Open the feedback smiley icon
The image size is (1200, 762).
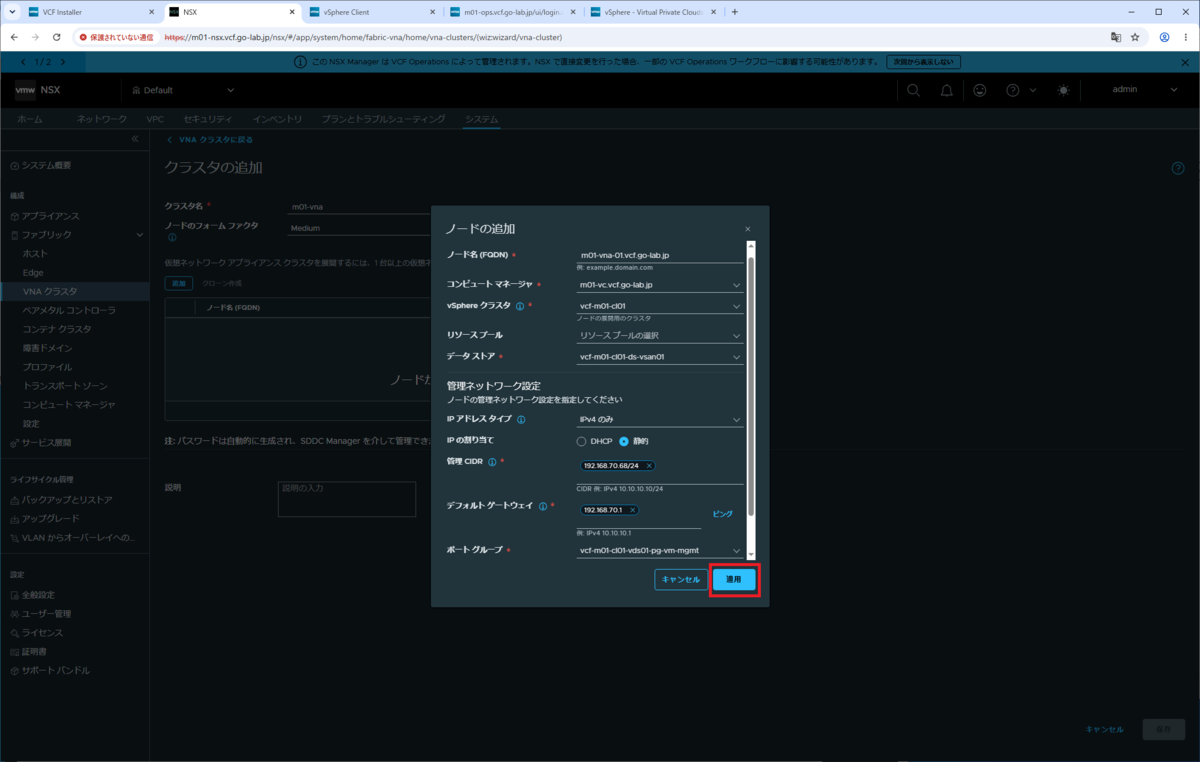979,90
